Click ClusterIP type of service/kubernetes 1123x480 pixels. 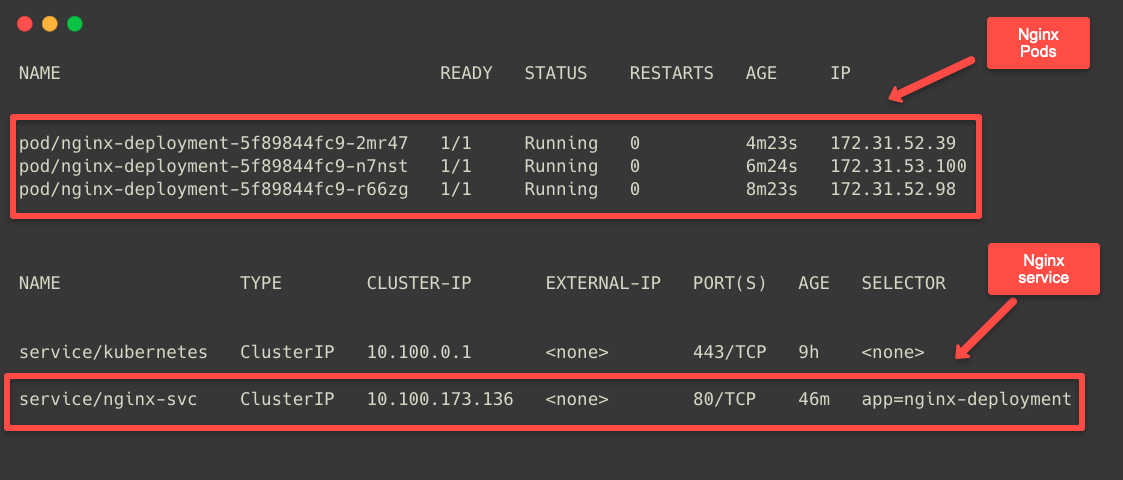(x=287, y=352)
